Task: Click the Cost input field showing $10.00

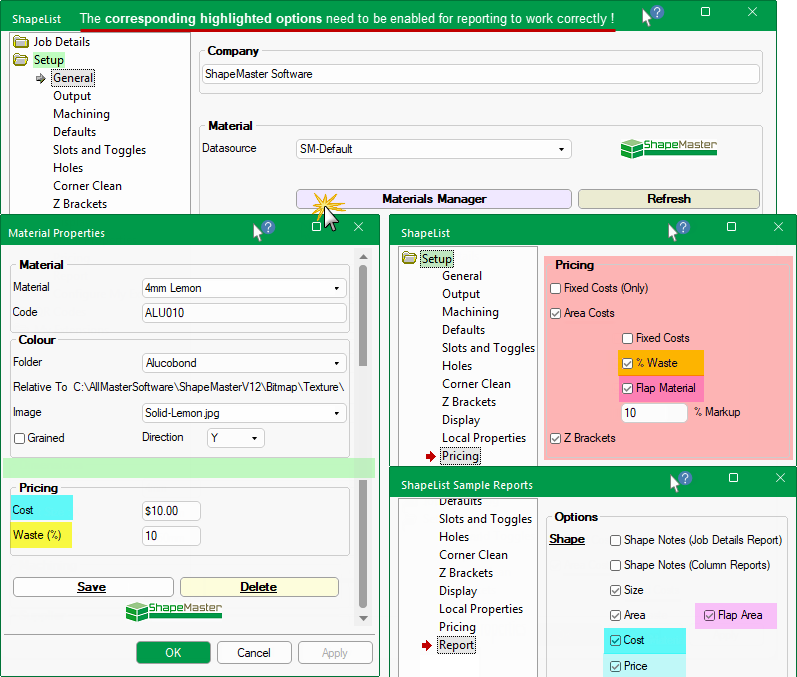Action: click(171, 511)
